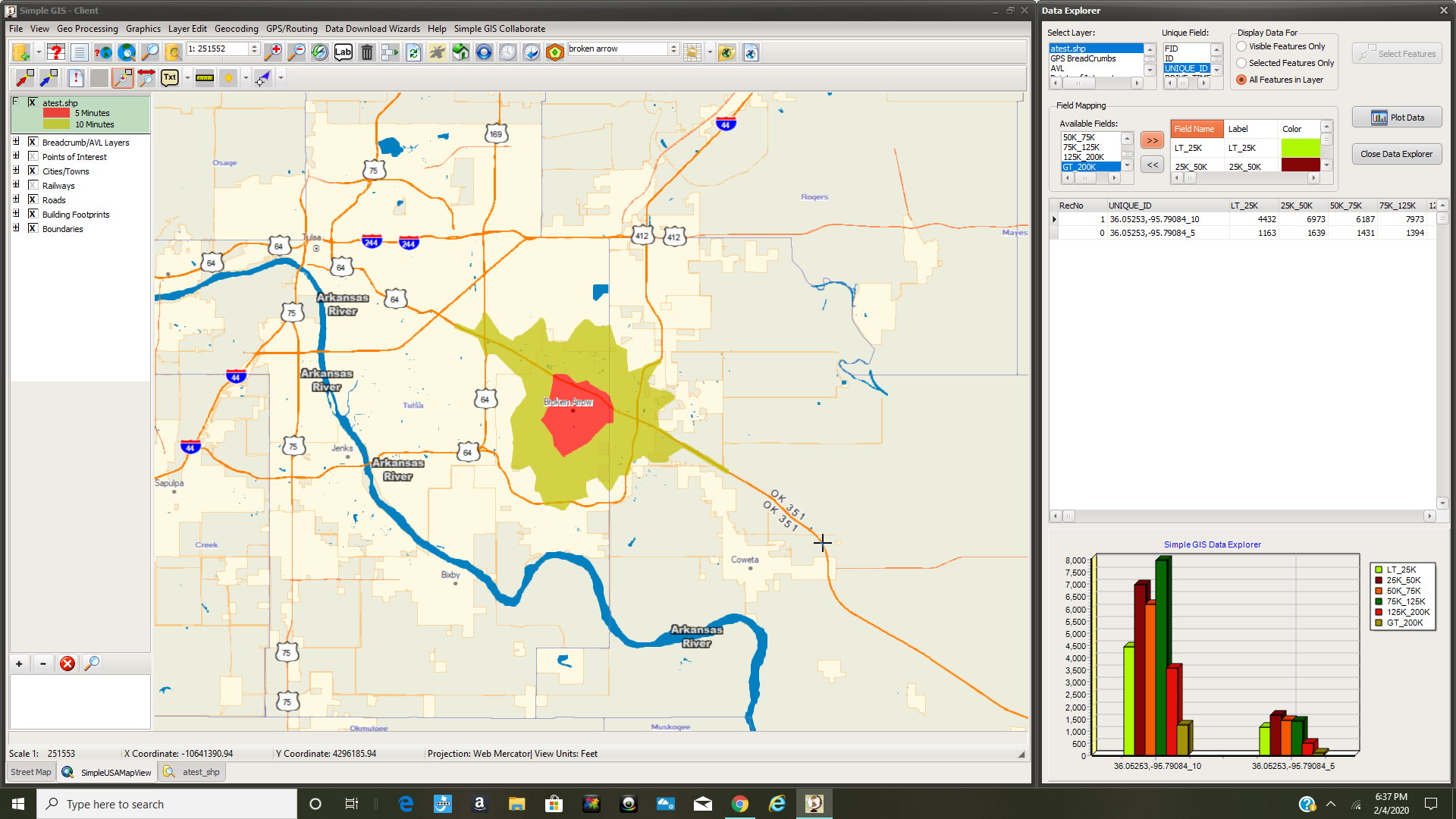Toggle visibility of the Roads layer
1456x819 pixels.
click(x=33, y=199)
